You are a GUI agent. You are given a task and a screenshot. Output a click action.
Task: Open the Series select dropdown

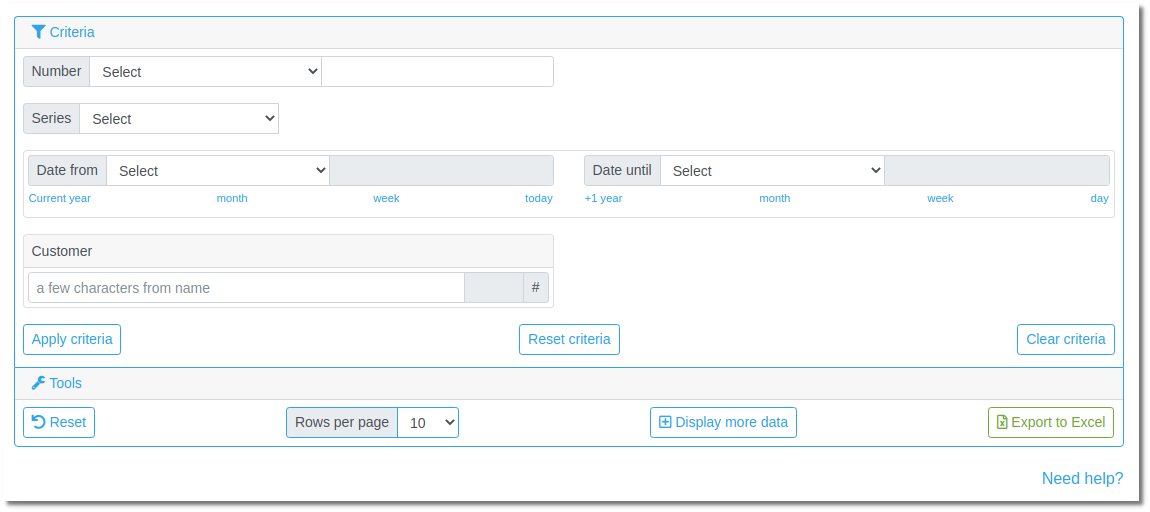[x=179, y=119]
